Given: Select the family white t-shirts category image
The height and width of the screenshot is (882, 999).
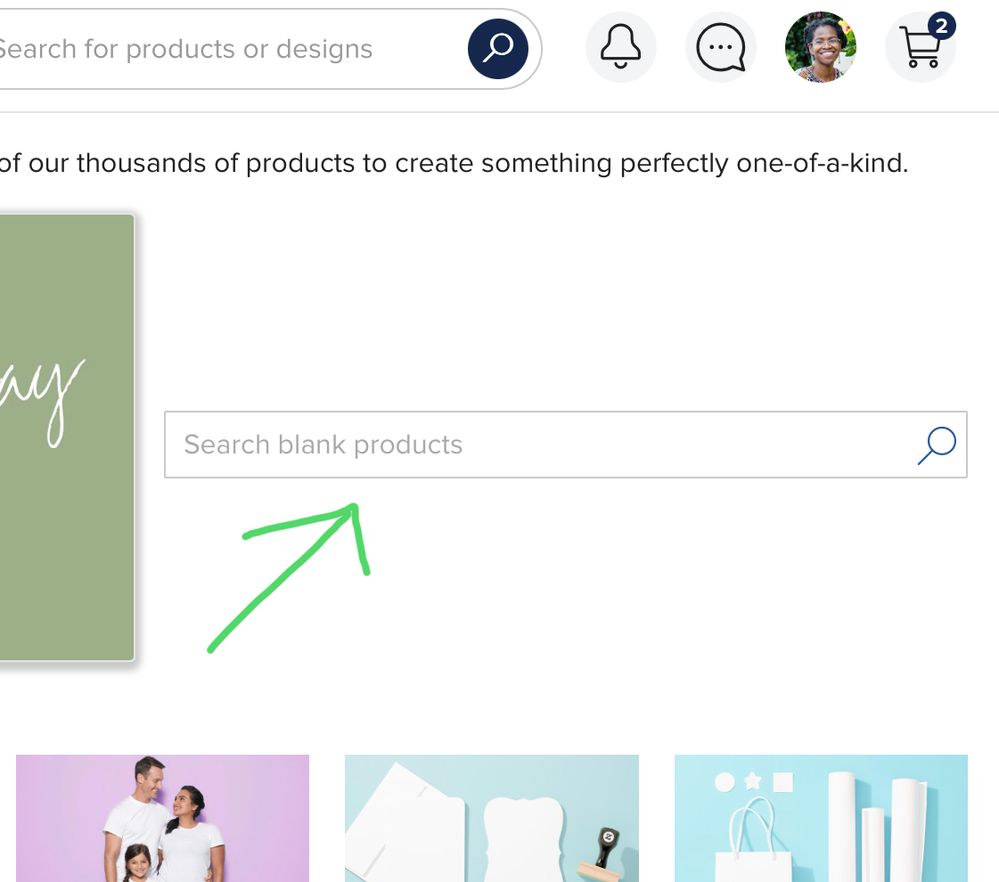Looking at the screenshot, I should 162,818.
